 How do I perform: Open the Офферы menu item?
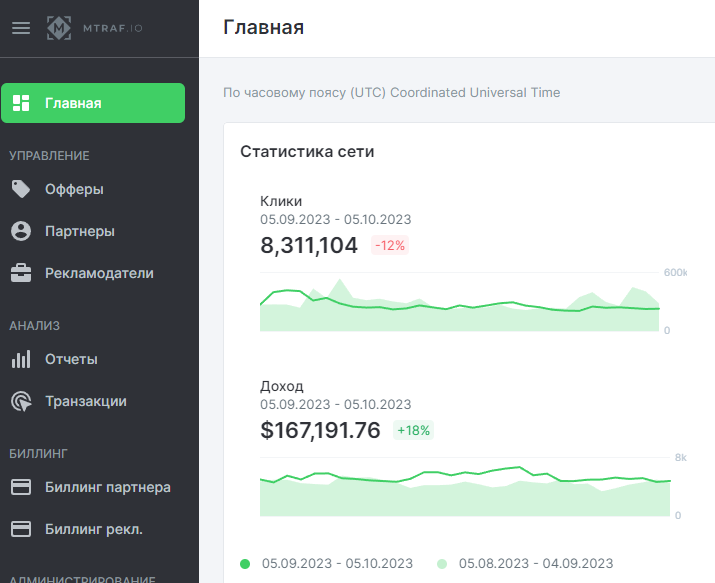93,189
